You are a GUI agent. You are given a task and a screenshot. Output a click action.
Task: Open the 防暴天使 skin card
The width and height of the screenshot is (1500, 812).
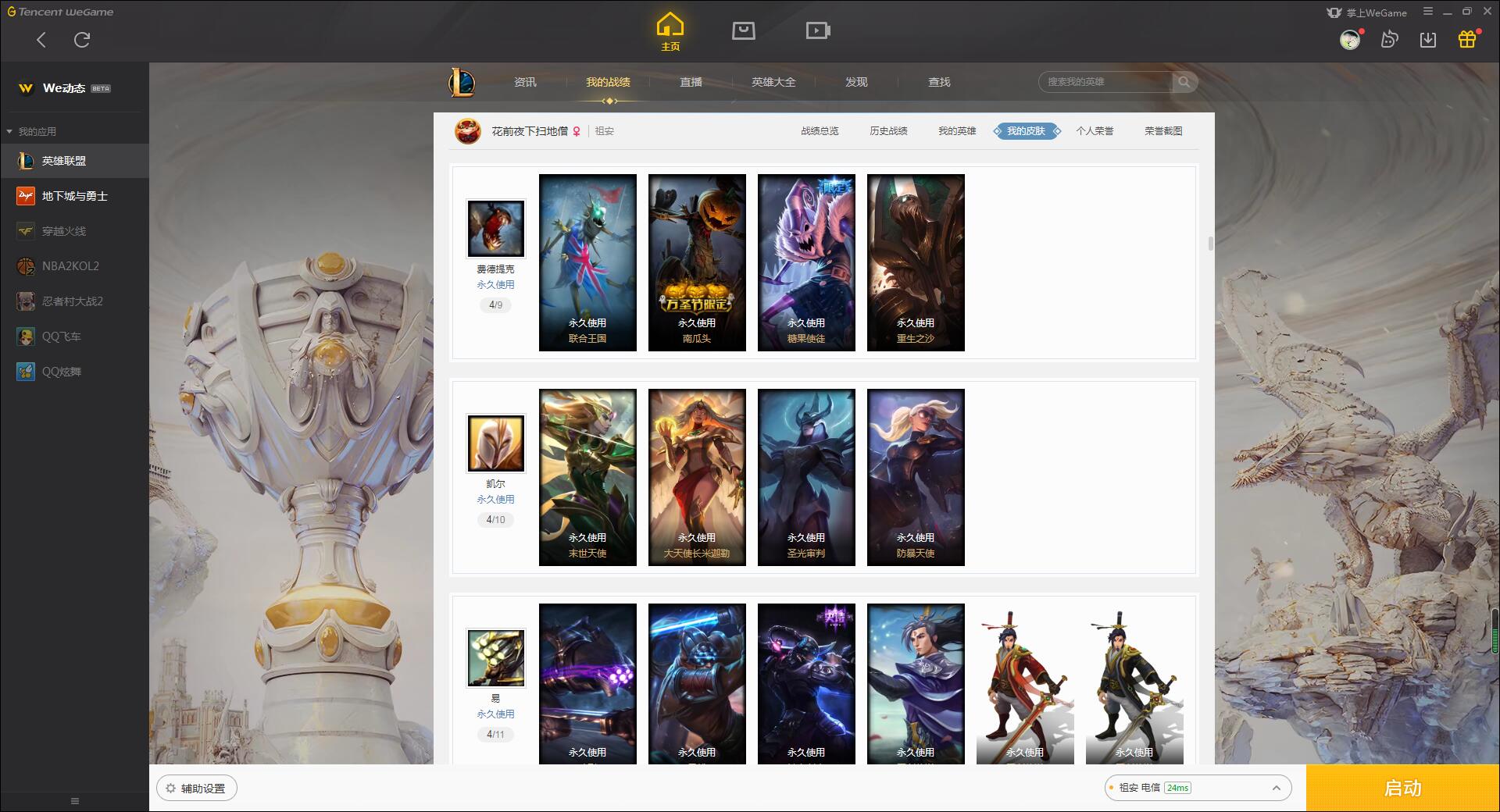tap(916, 477)
